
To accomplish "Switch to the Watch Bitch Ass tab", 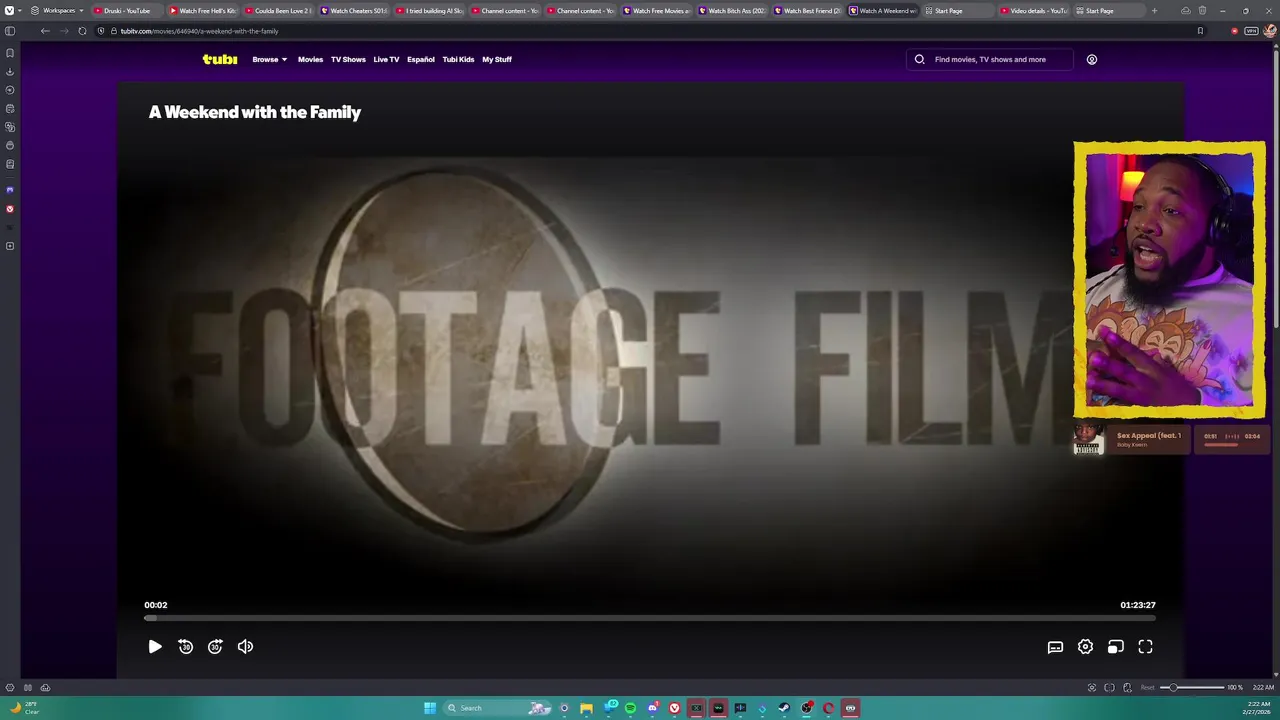I will pos(732,11).
